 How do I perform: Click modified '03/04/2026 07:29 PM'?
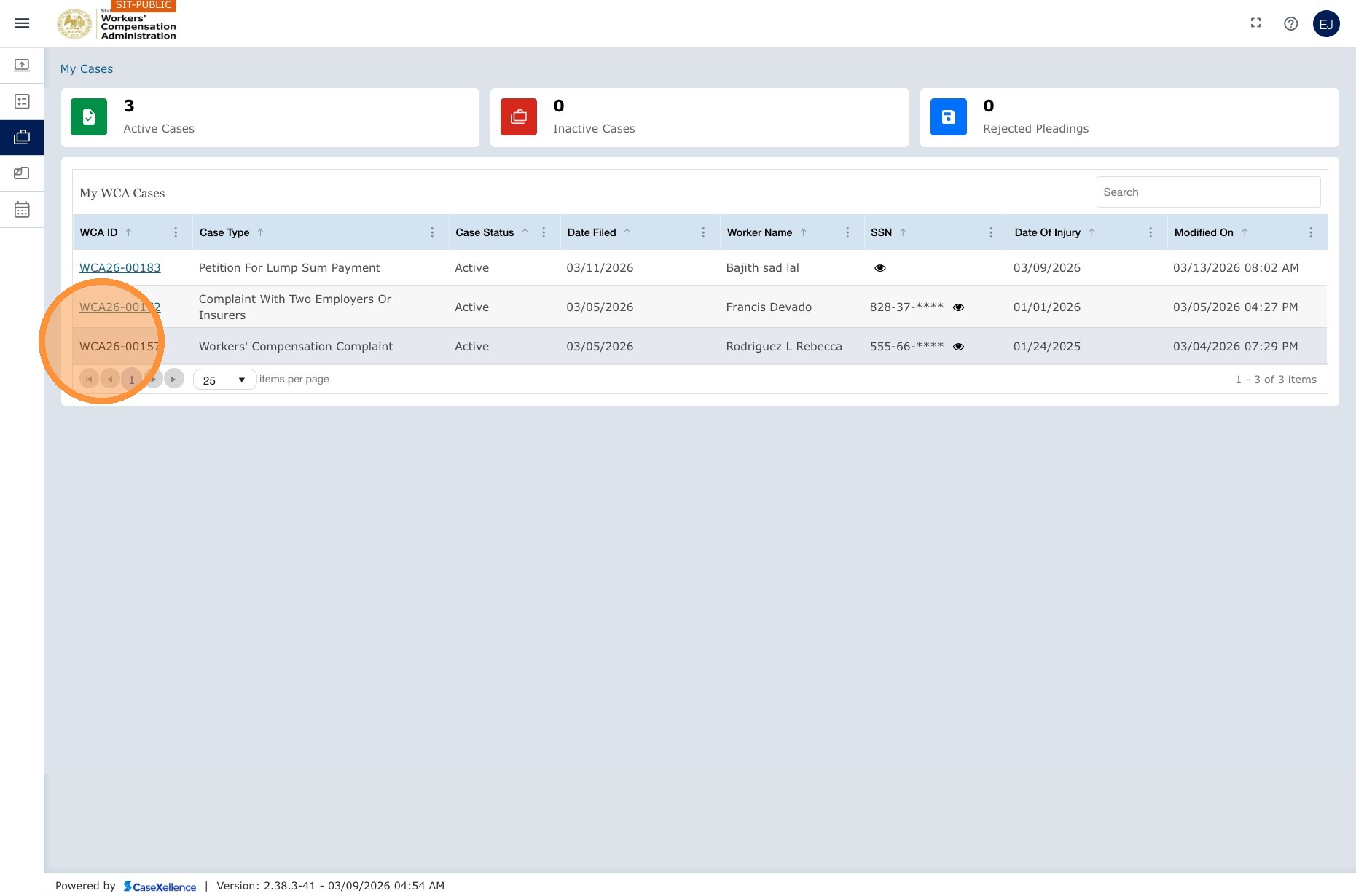(x=1236, y=347)
